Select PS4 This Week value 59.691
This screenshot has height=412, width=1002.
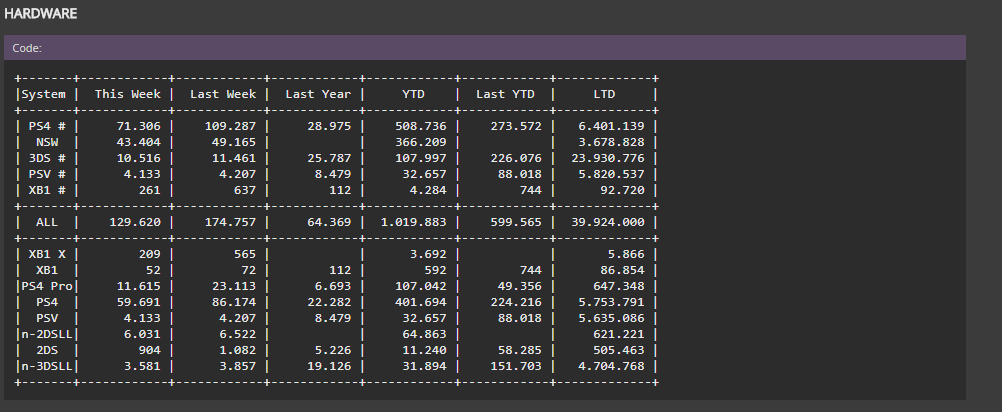tap(139, 302)
